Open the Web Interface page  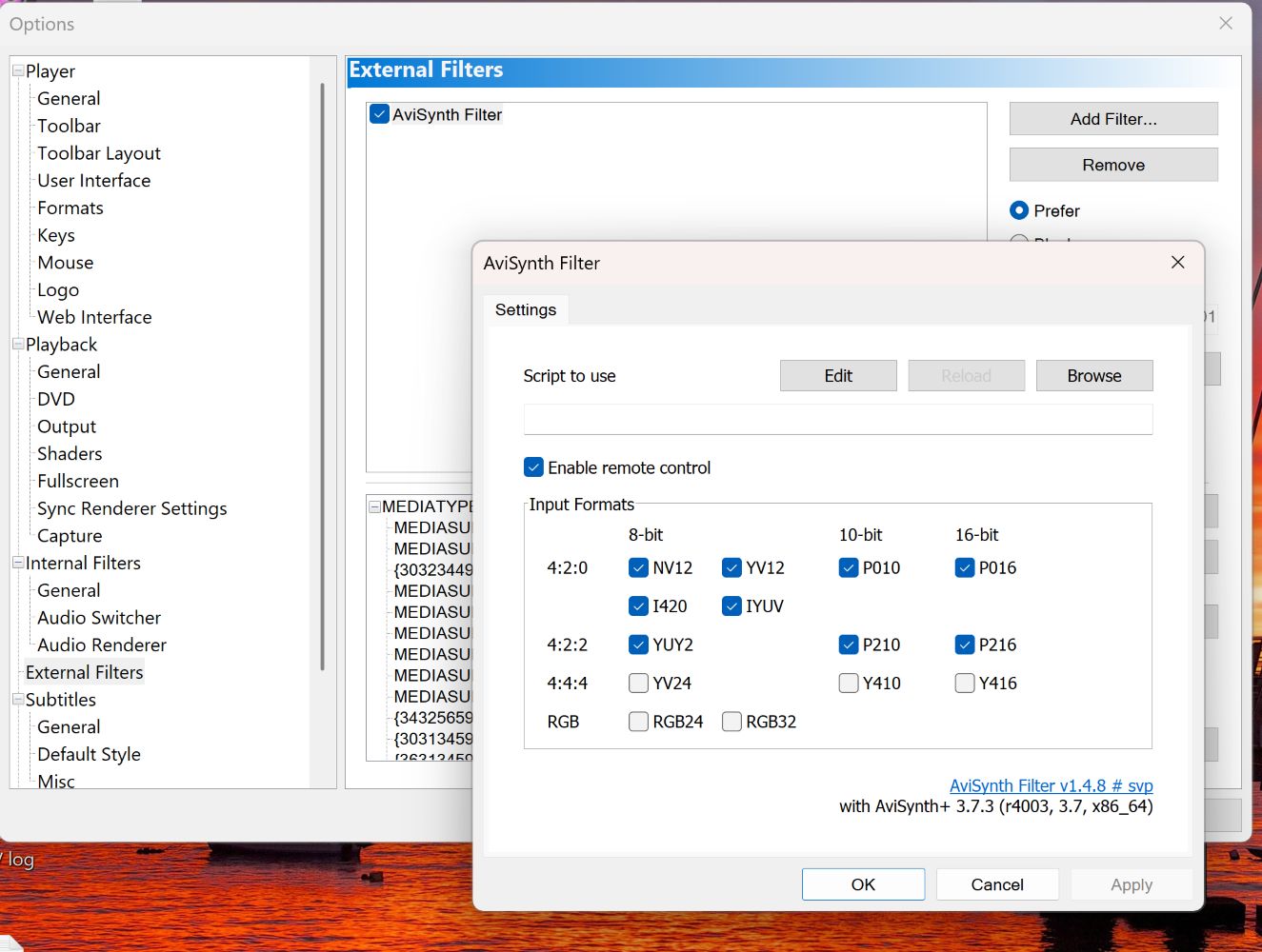point(94,317)
